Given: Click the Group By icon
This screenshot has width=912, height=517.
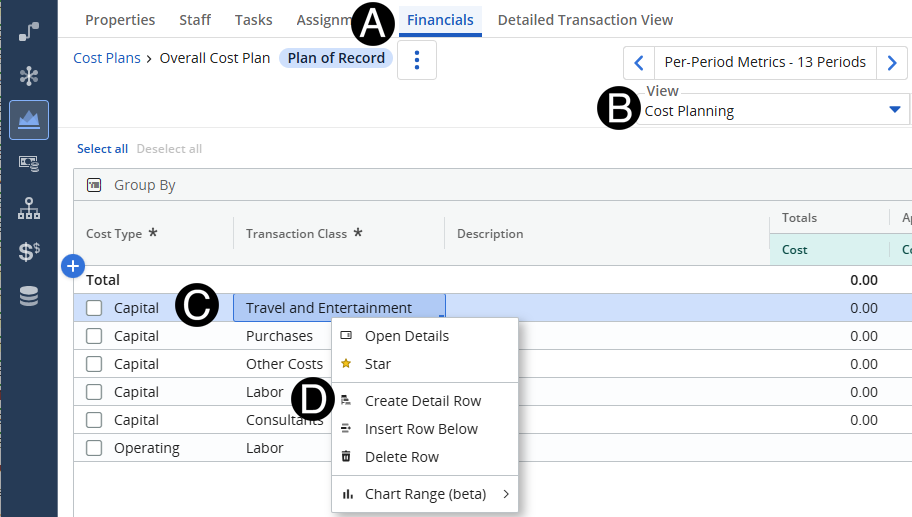Looking at the screenshot, I should tap(94, 185).
